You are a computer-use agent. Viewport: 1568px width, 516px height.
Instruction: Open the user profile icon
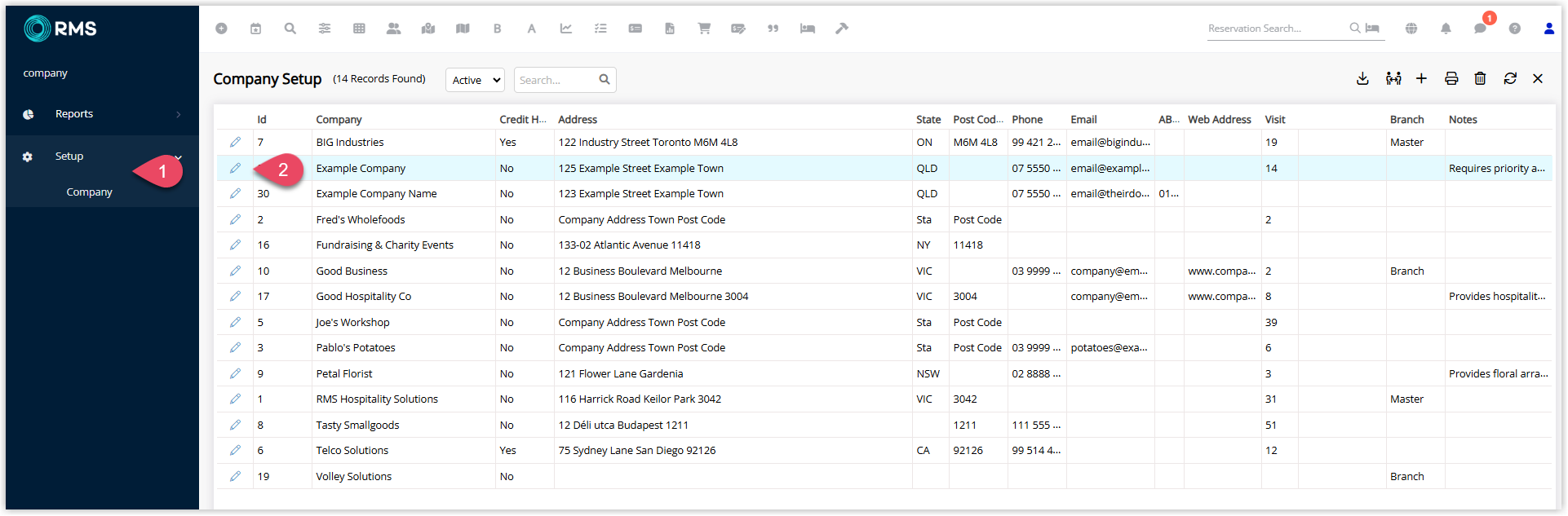1549,29
